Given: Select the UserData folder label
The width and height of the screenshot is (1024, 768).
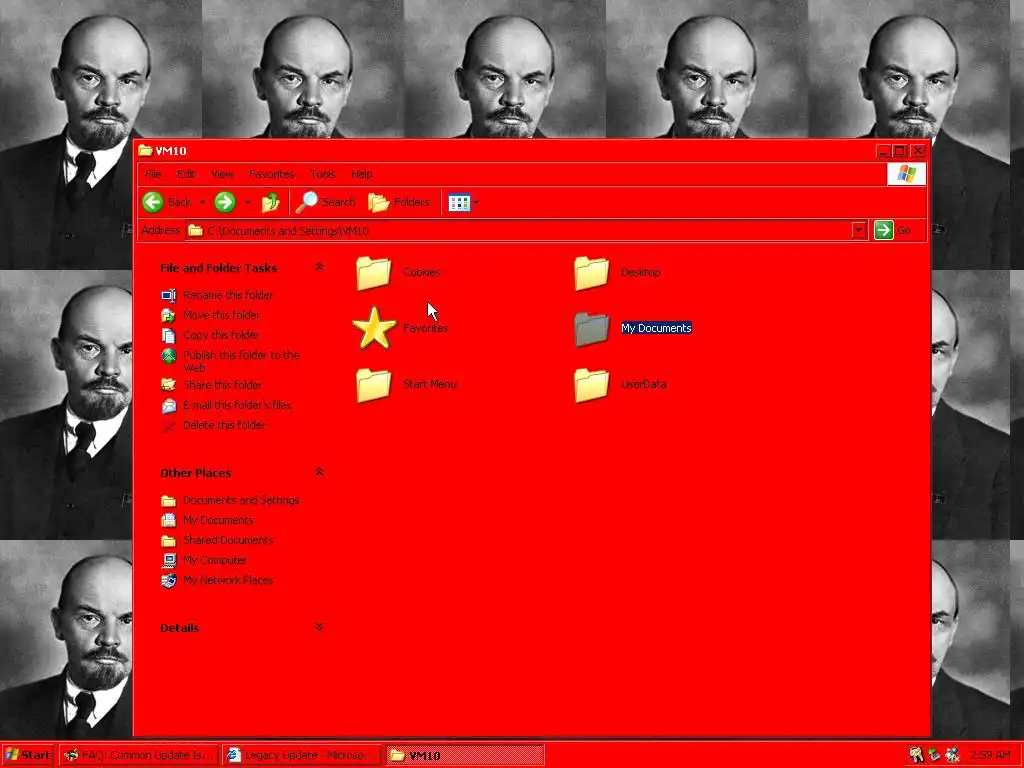Looking at the screenshot, I should pyautogui.click(x=643, y=385).
